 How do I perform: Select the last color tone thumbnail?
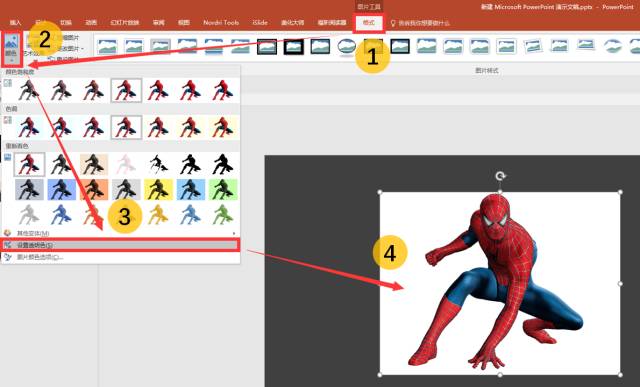point(223,127)
